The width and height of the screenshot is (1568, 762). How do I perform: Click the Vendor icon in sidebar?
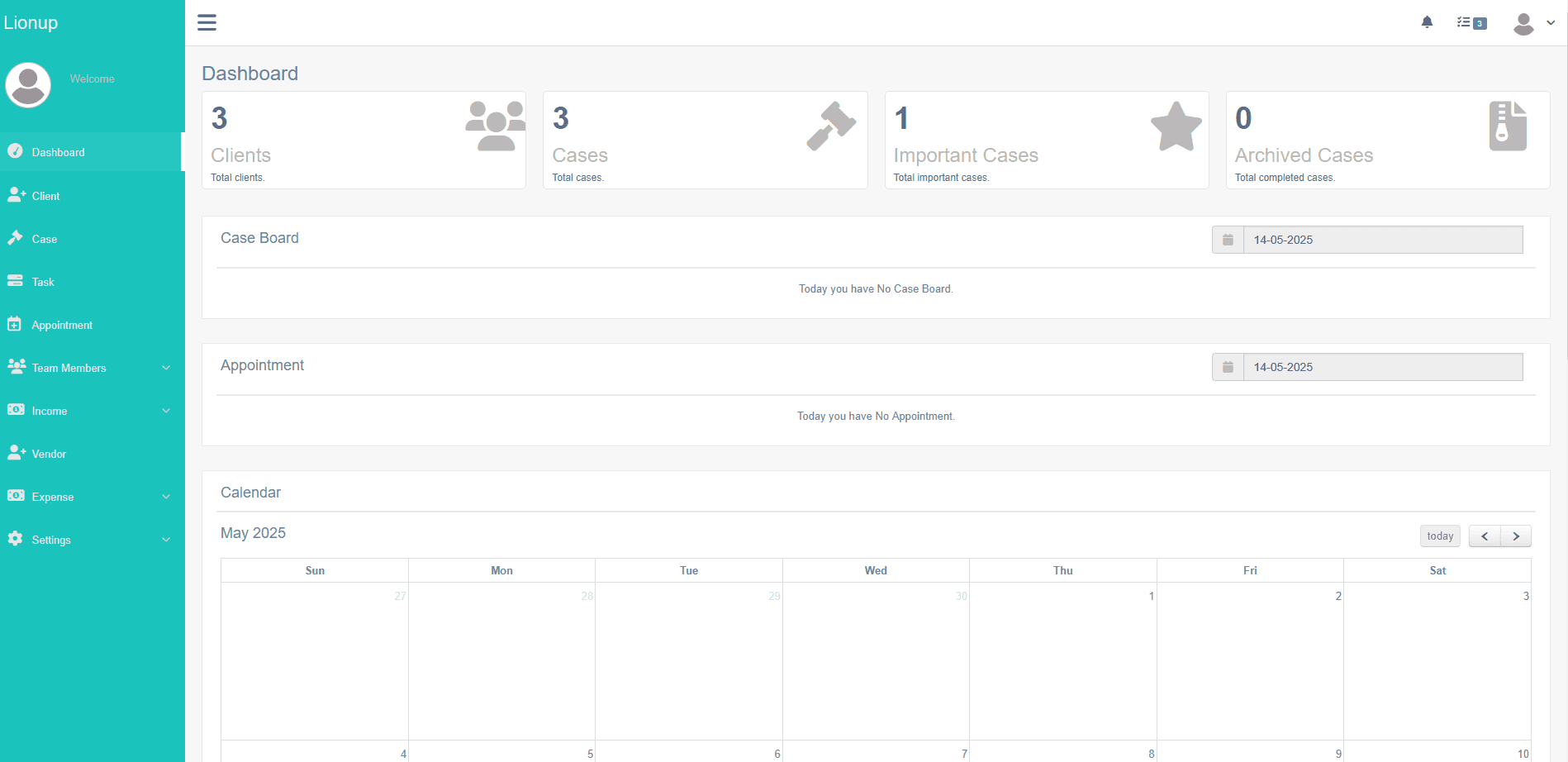coord(17,453)
